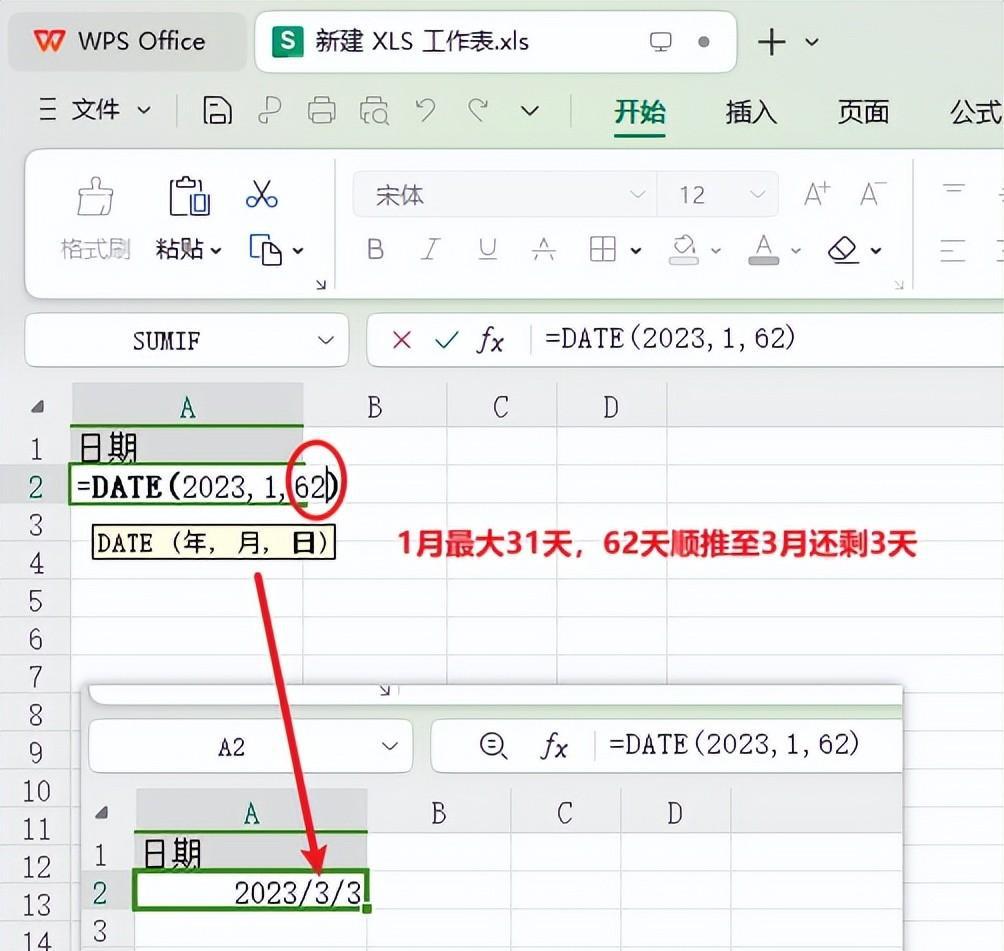Click the Export to PDF icon
The image size is (1004, 951).
point(270,110)
